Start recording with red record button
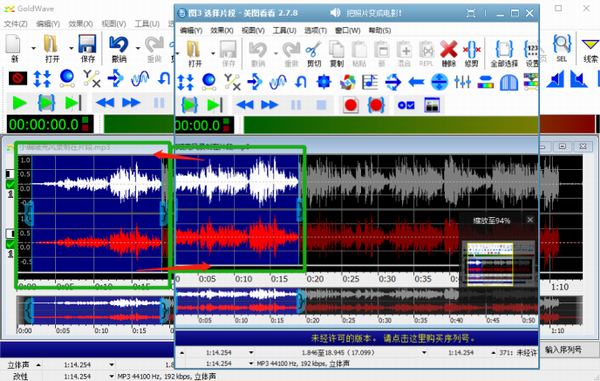 click(351, 105)
